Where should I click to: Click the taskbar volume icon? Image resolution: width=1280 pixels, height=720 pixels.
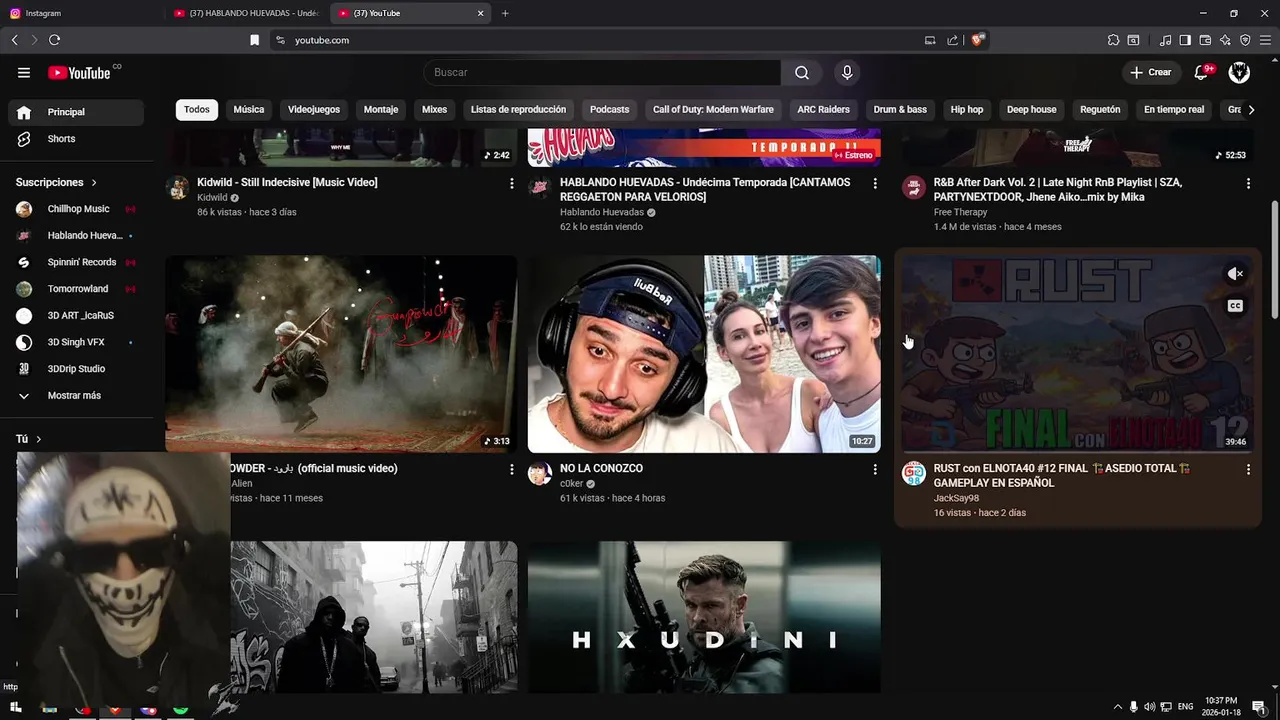pyautogui.click(x=1150, y=707)
